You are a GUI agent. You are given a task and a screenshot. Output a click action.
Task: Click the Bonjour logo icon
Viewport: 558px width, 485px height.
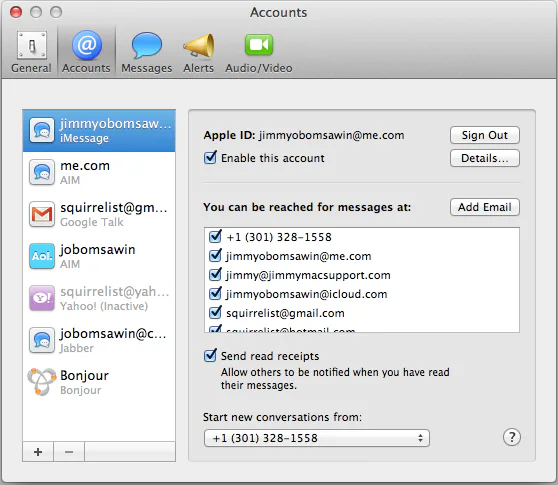42,382
